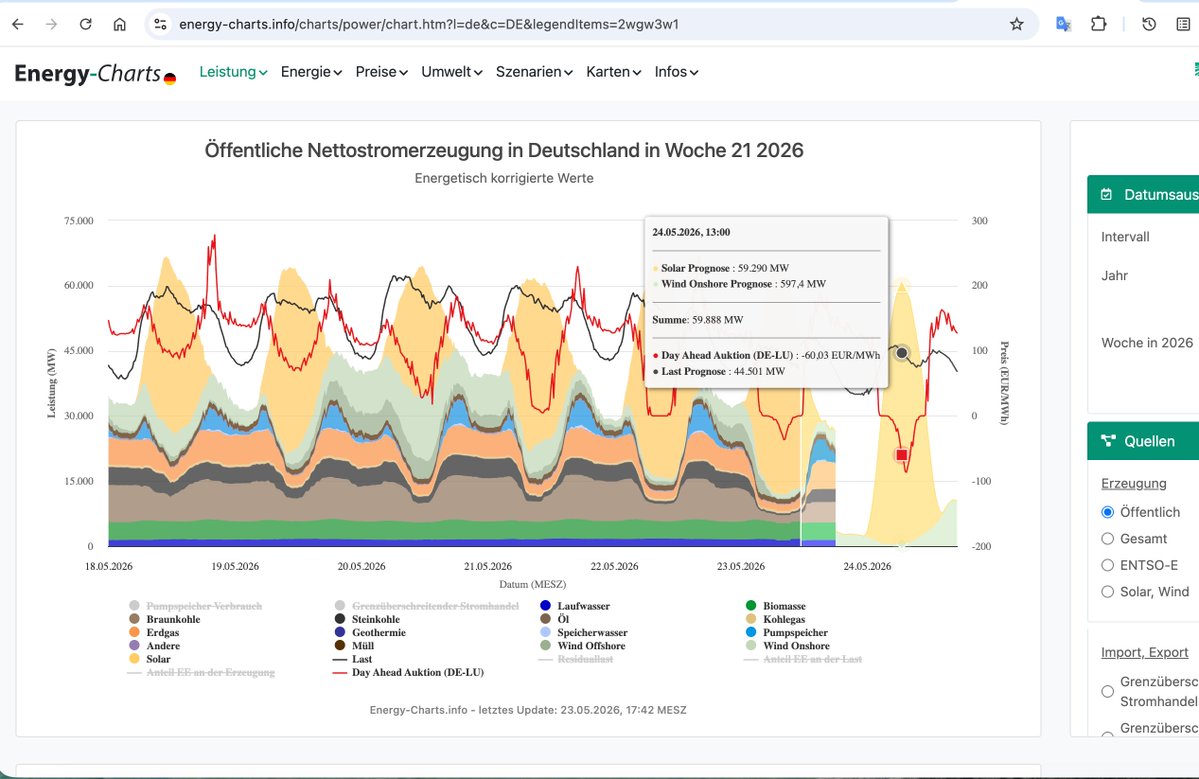Click the Datumsauswahl panel header
The image size is (1199, 779).
1143,194
